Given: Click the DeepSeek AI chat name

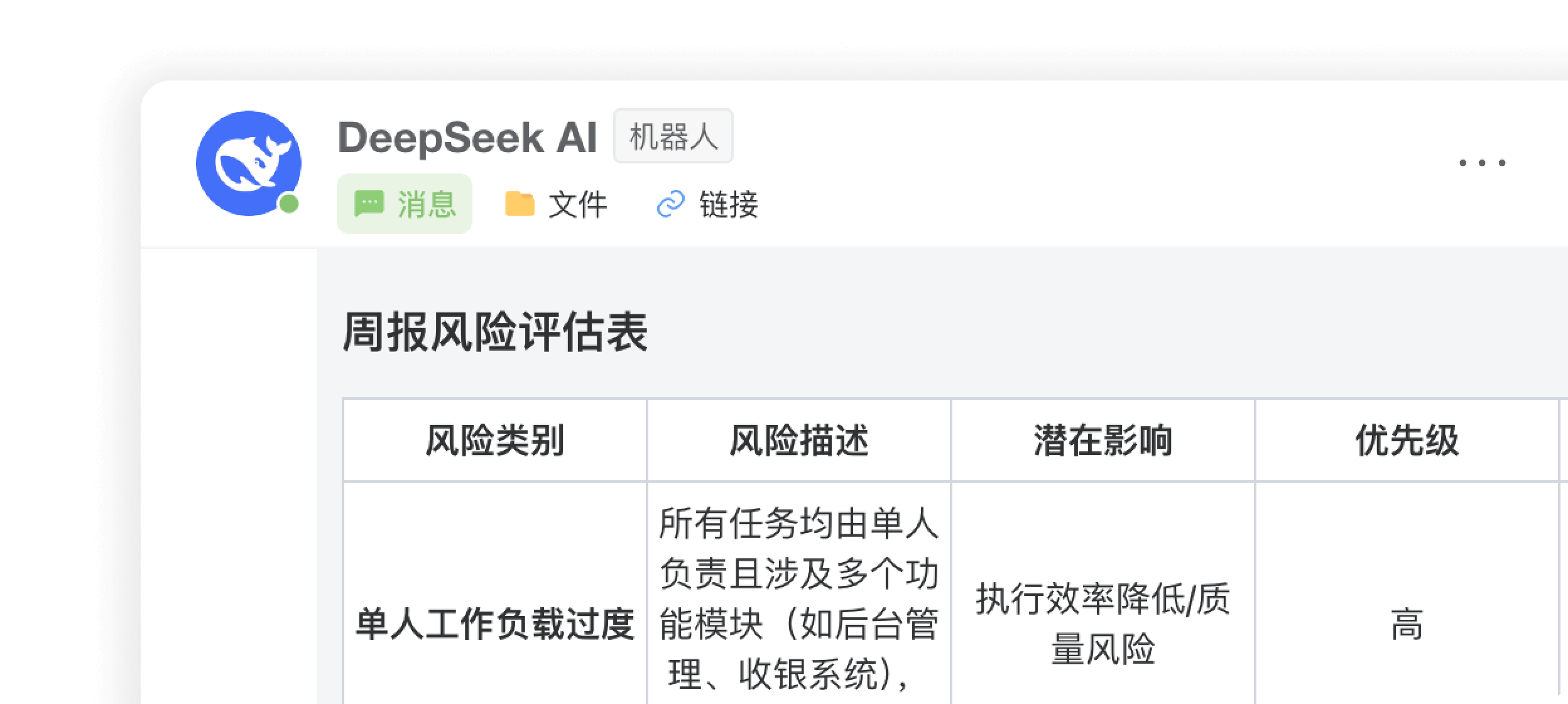Looking at the screenshot, I should (467, 137).
